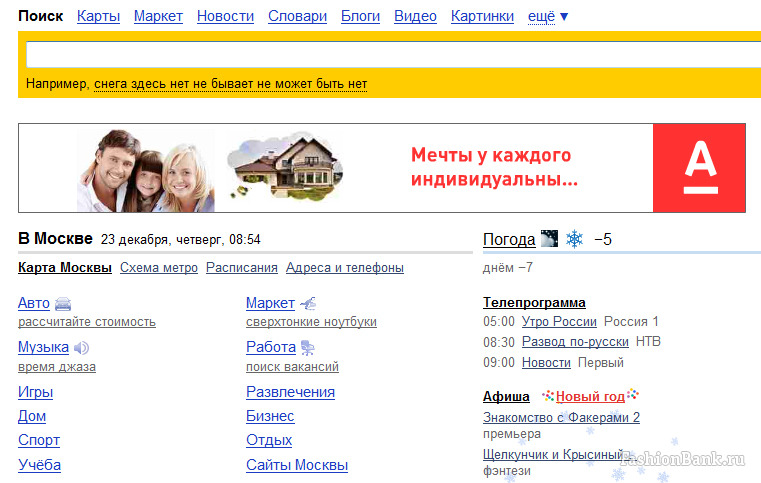Click the blue snowflake weather icon
761x483 pixels.
point(575,239)
